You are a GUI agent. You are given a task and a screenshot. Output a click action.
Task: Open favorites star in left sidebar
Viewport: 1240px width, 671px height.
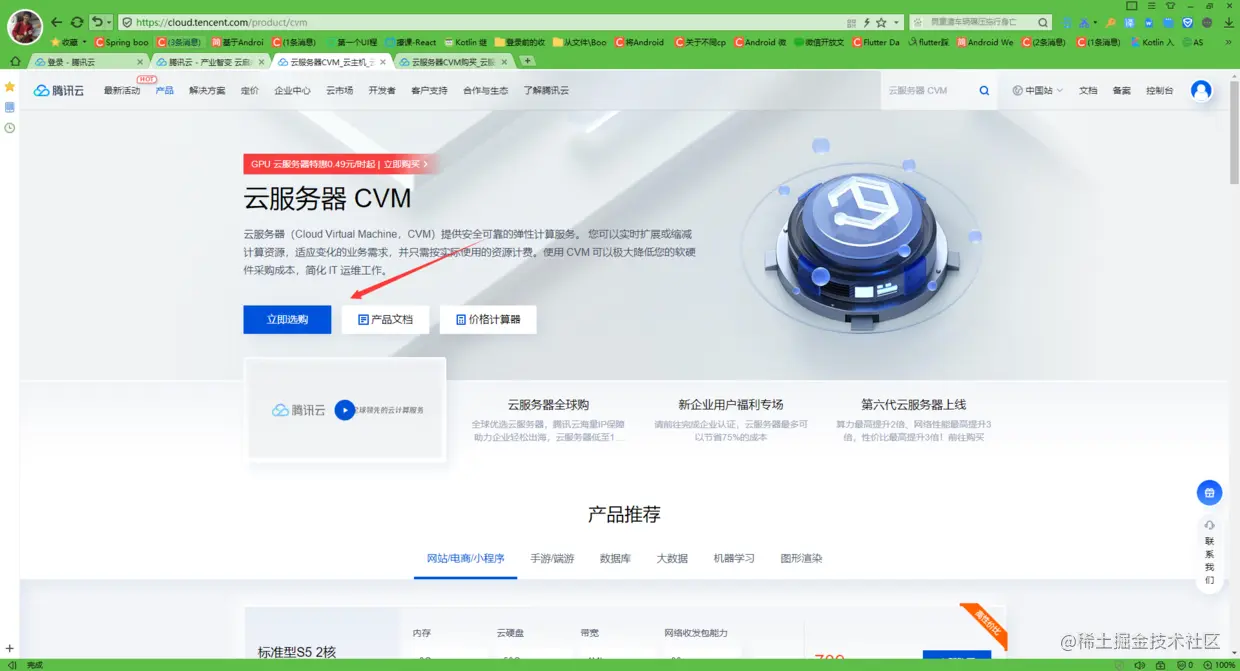(10, 87)
